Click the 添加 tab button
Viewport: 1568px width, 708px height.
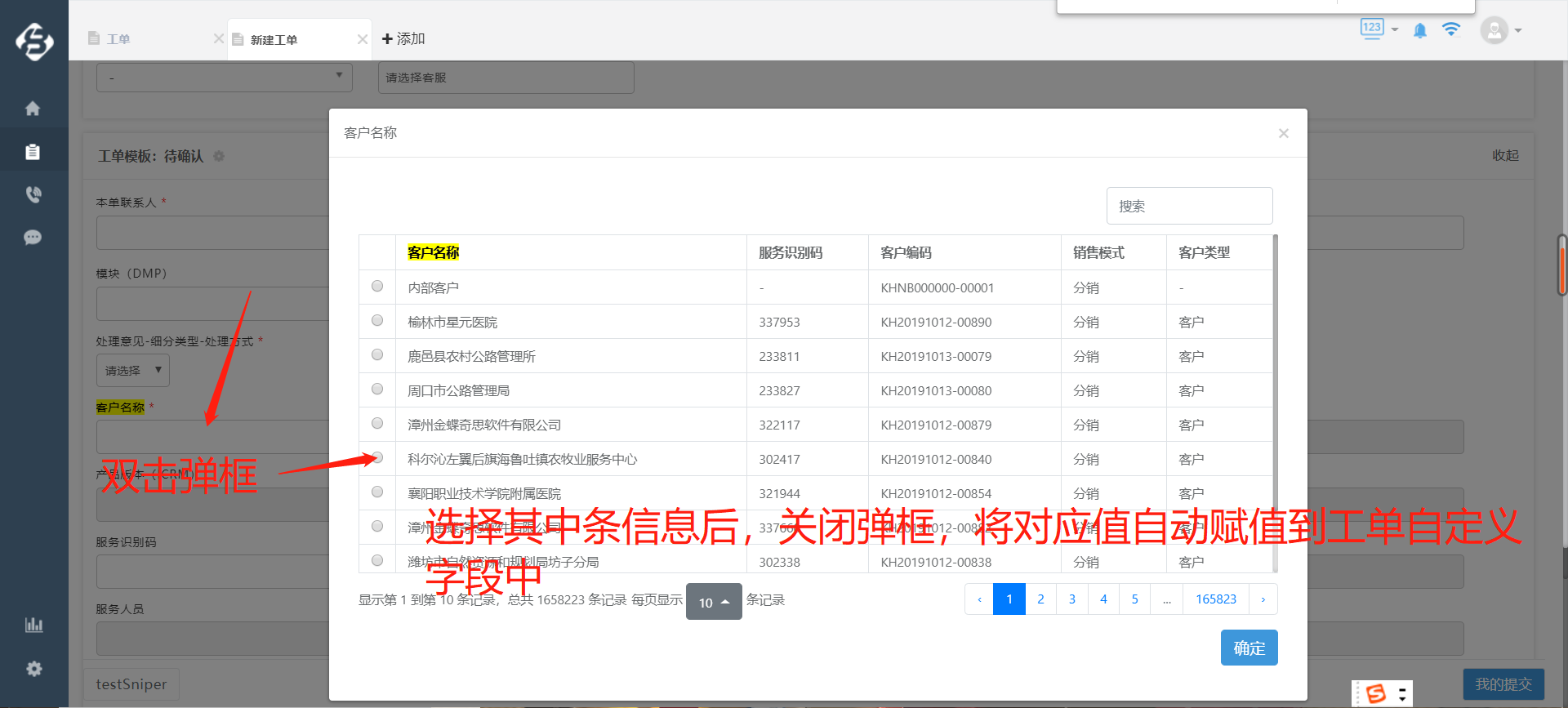(403, 39)
